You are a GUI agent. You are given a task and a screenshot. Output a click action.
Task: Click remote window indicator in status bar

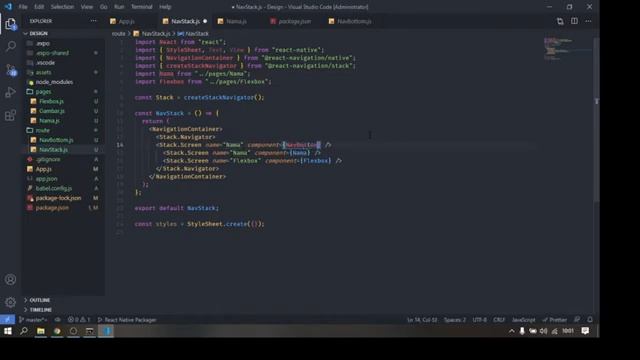coord(7,320)
